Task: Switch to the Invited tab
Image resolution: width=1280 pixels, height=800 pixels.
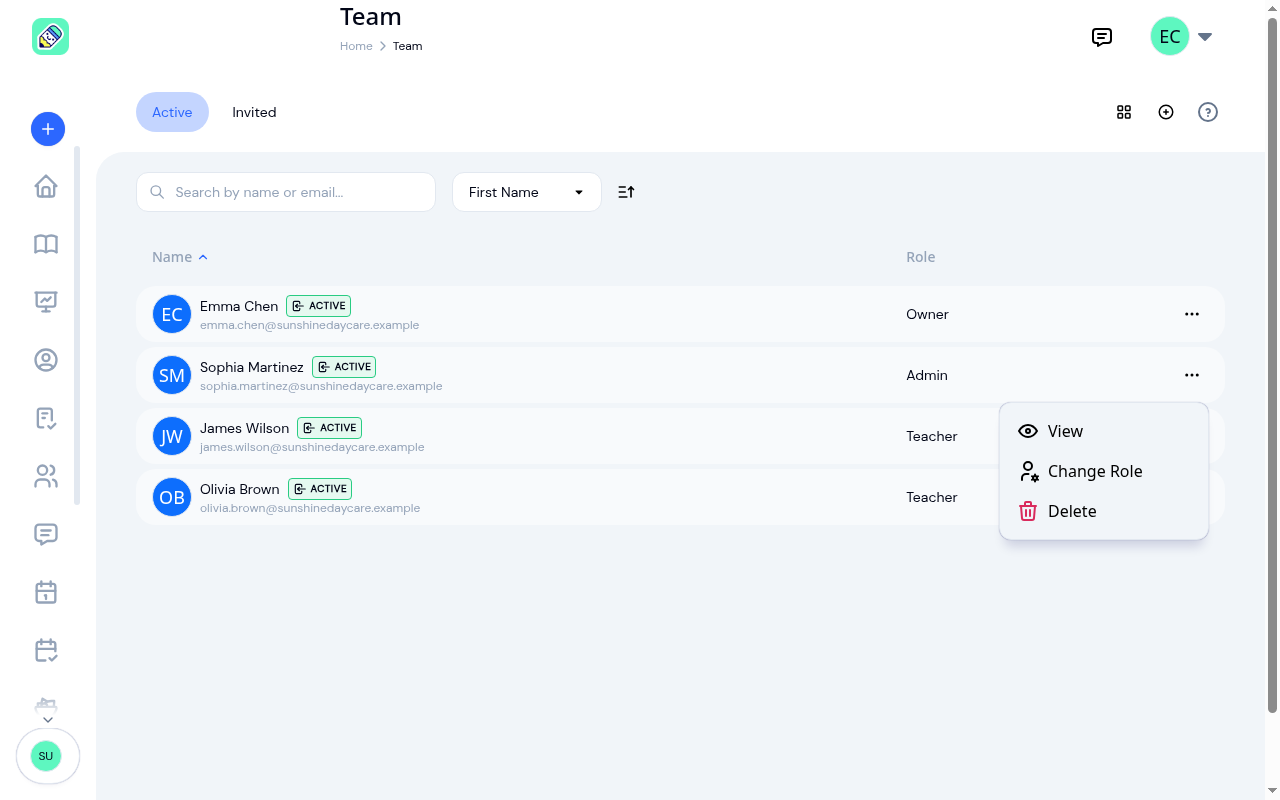Action: tap(254, 112)
